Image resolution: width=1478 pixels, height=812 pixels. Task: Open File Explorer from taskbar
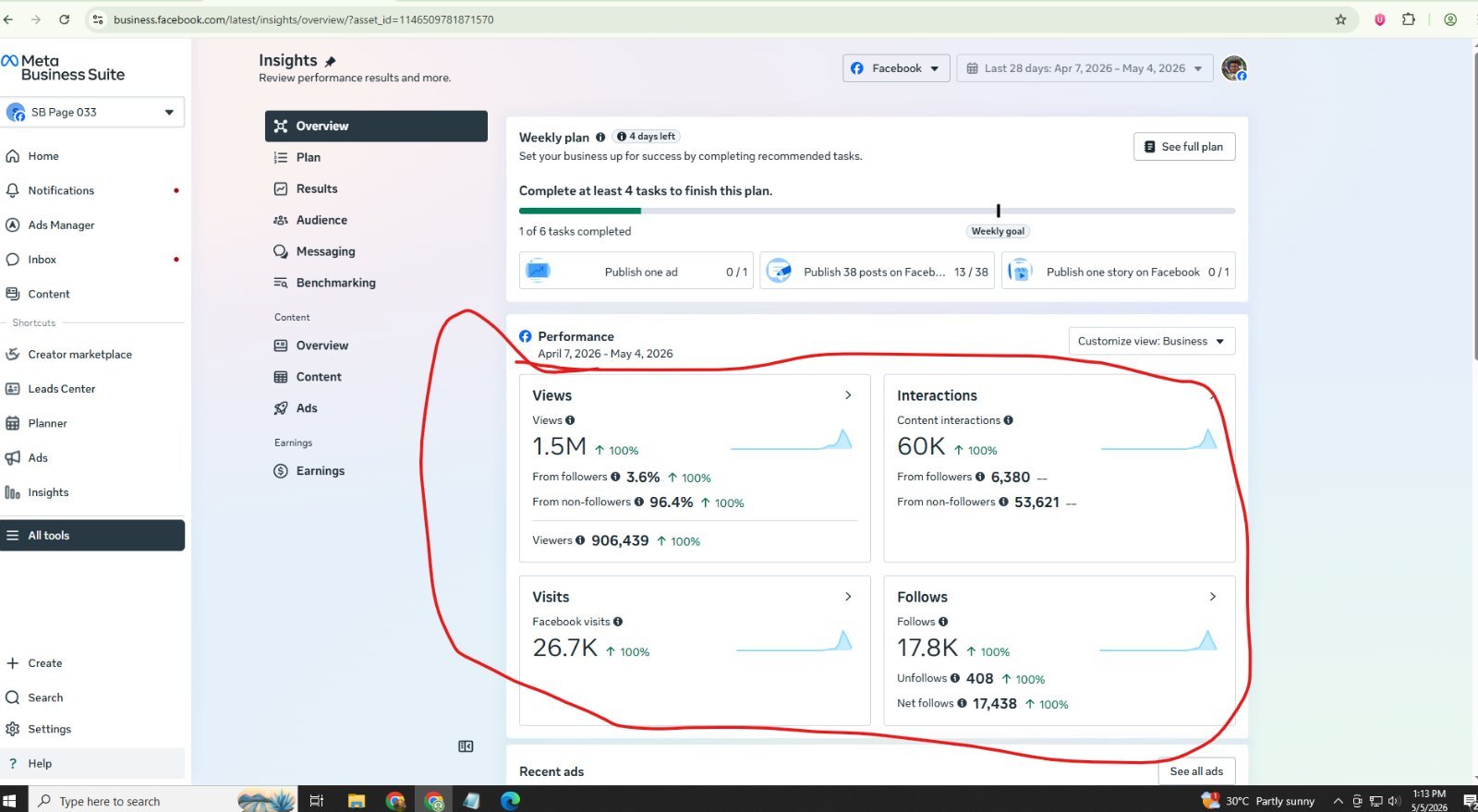click(x=356, y=801)
